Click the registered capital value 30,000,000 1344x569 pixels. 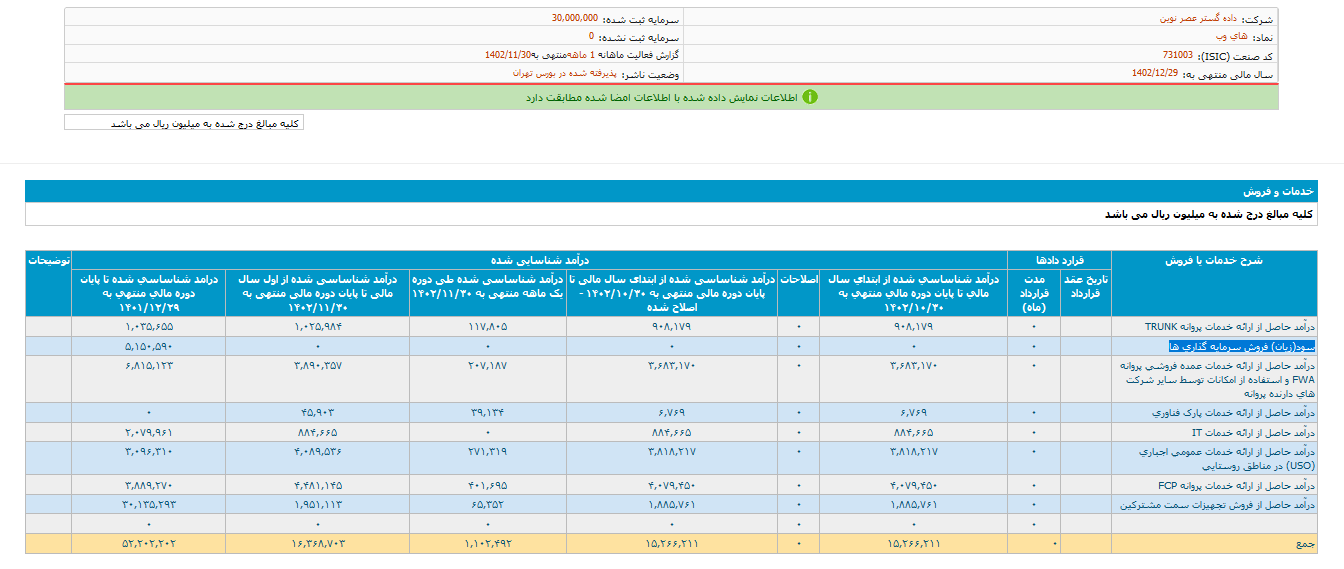[x=574, y=18]
